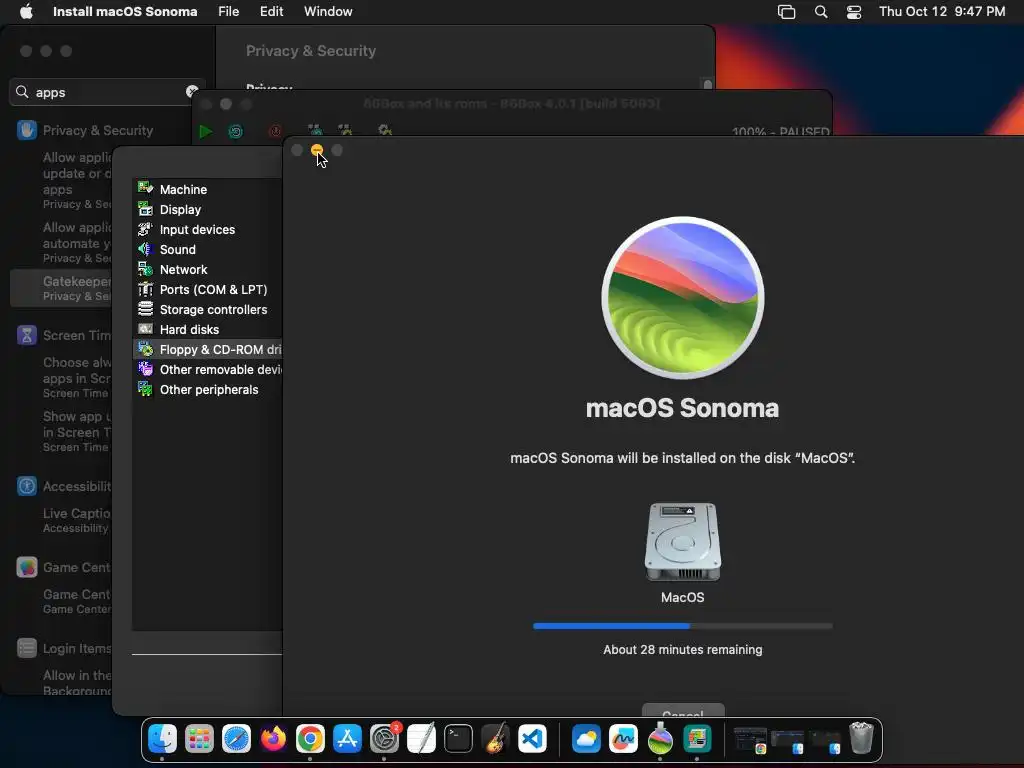Select Screen Time in Settings sidebar
The height and width of the screenshot is (768, 1024).
(65, 335)
